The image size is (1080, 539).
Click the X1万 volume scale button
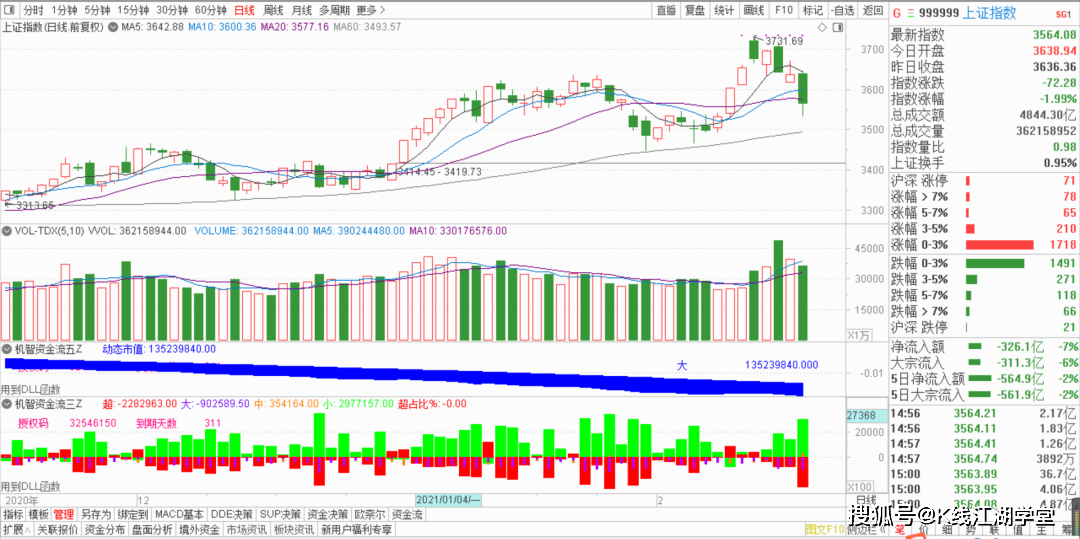(859, 335)
